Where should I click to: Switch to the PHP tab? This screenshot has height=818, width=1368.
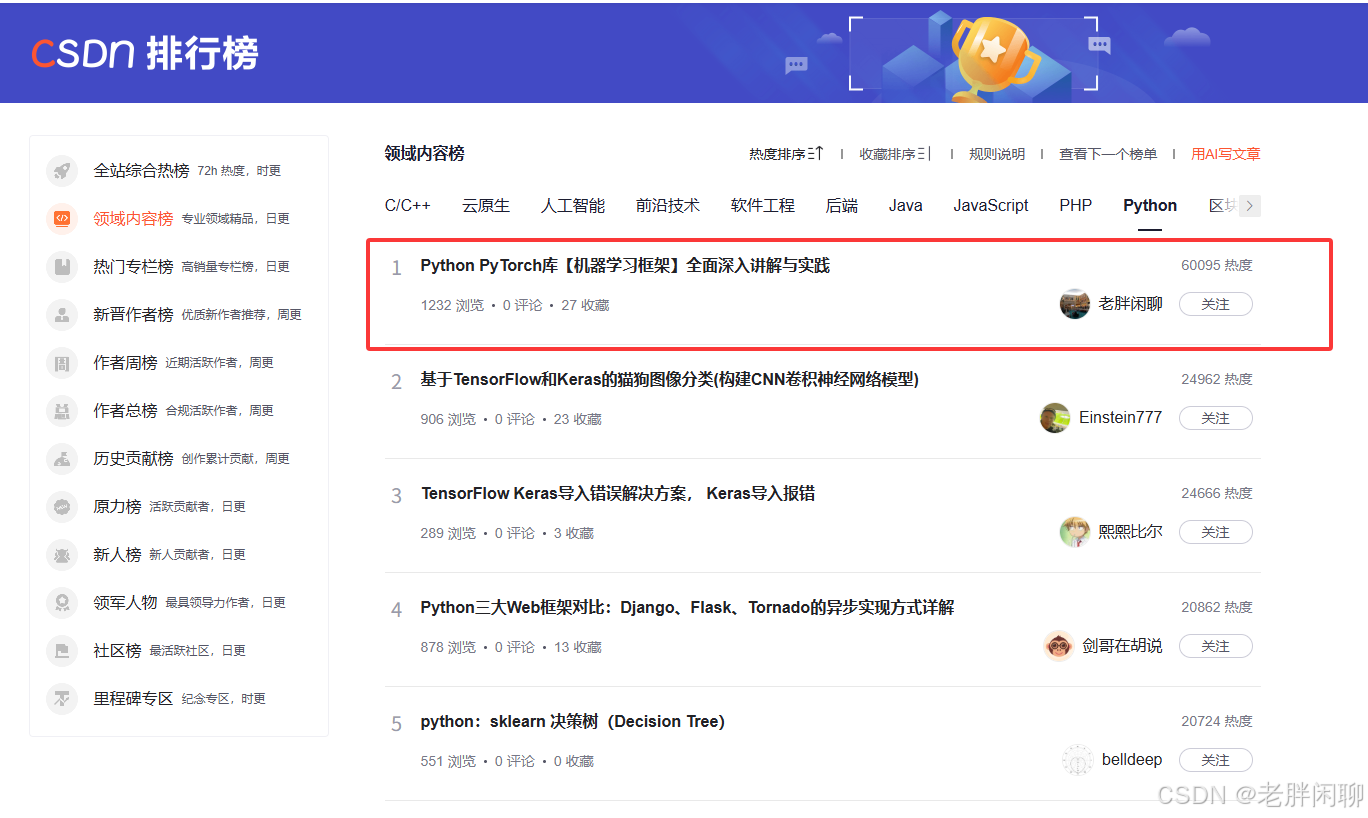[x=1076, y=205]
